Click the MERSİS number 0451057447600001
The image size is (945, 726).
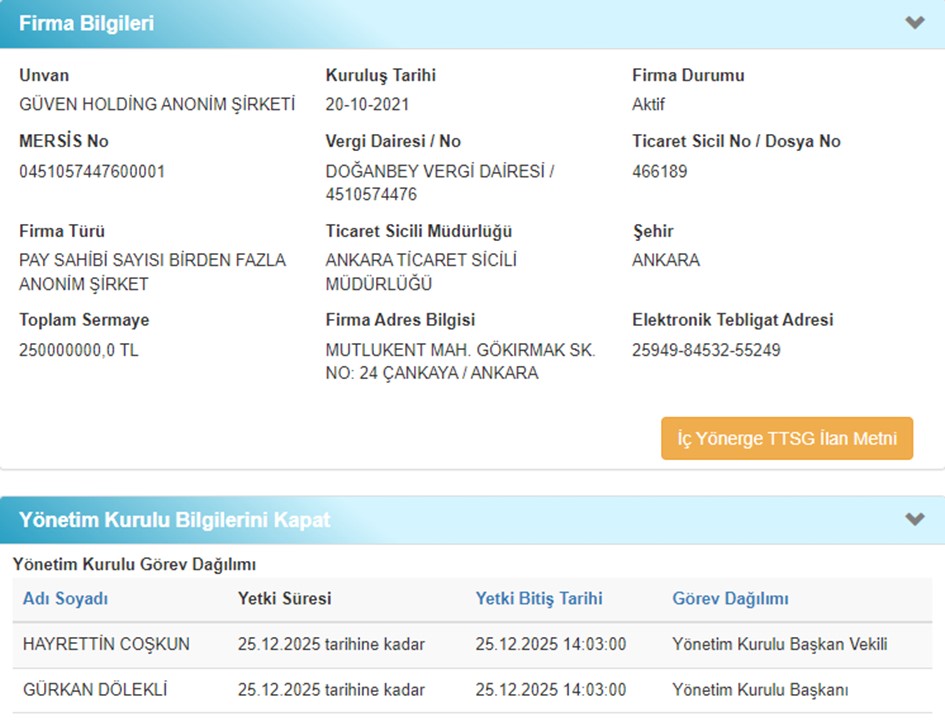tap(92, 172)
